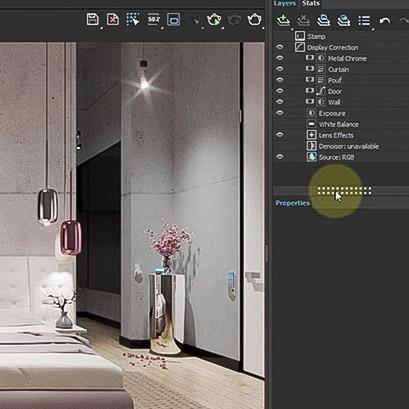The width and height of the screenshot is (409, 409).
Task: Open the layers list options icon
Action: [364, 20]
